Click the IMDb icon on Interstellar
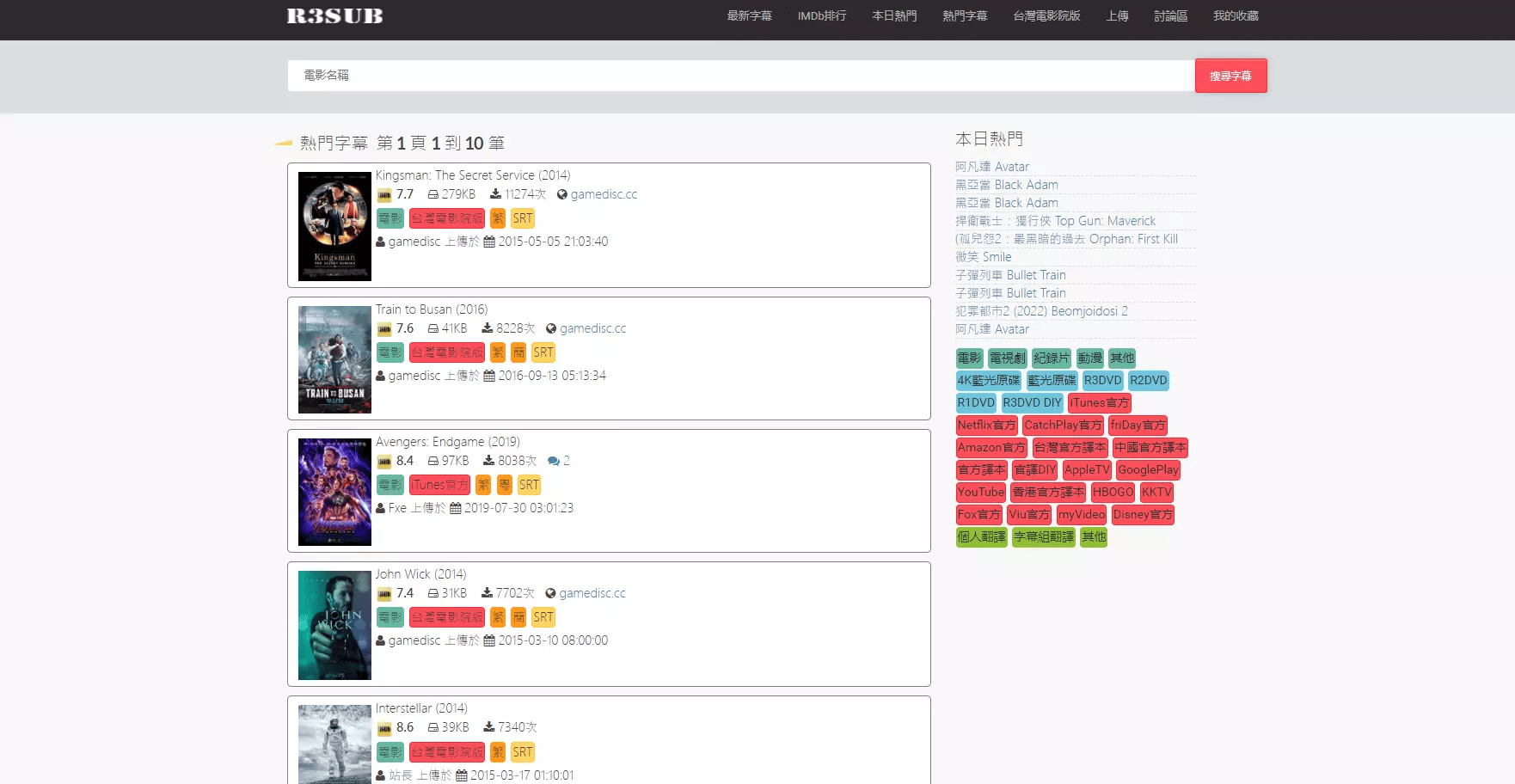Screen dimensions: 1515x784 point(384,728)
